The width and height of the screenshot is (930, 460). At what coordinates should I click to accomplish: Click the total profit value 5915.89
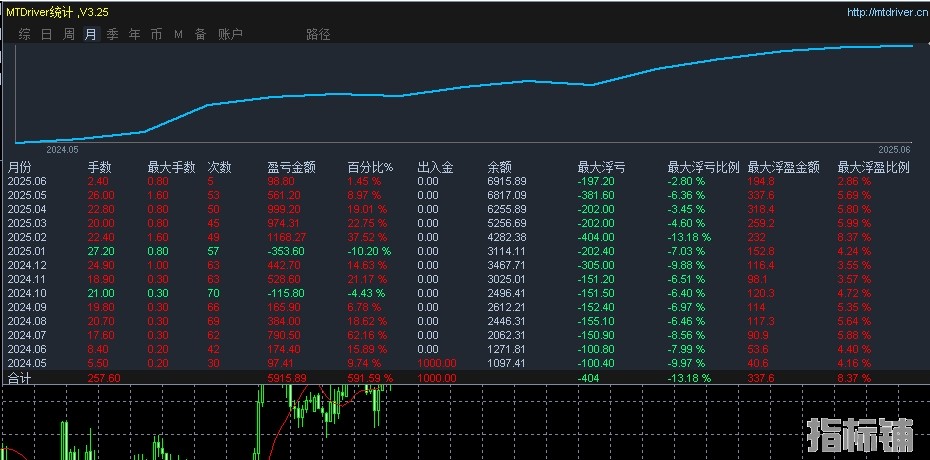click(x=288, y=378)
